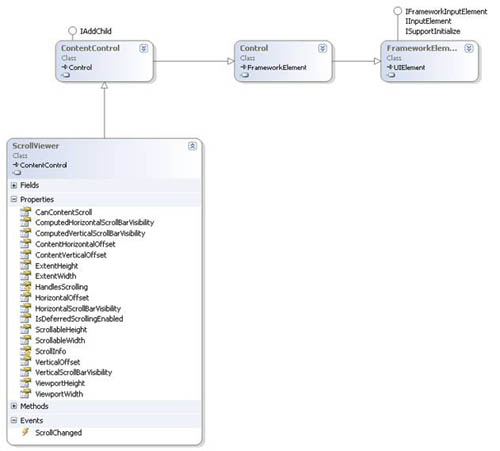Collapse the ScrollViewer class box chevron
This screenshot has height=451, width=500.
click(192, 146)
